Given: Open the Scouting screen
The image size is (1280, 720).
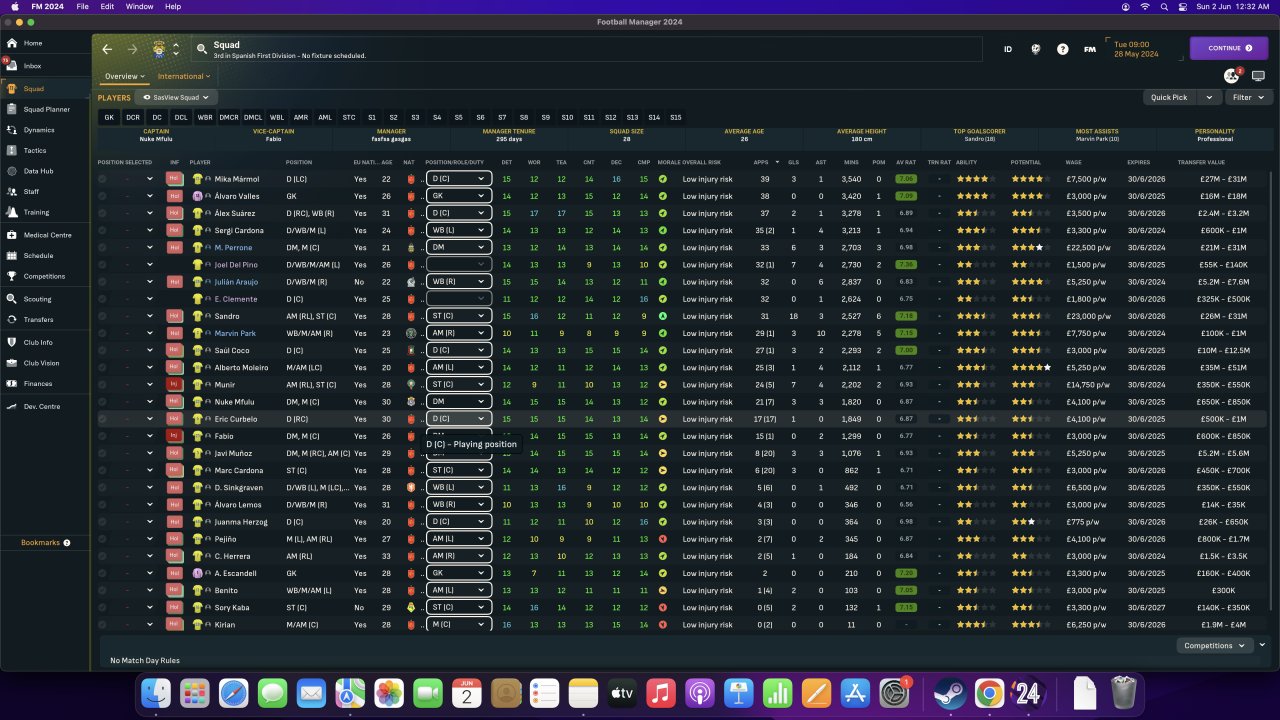Looking at the screenshot, I should pos(37,299).
